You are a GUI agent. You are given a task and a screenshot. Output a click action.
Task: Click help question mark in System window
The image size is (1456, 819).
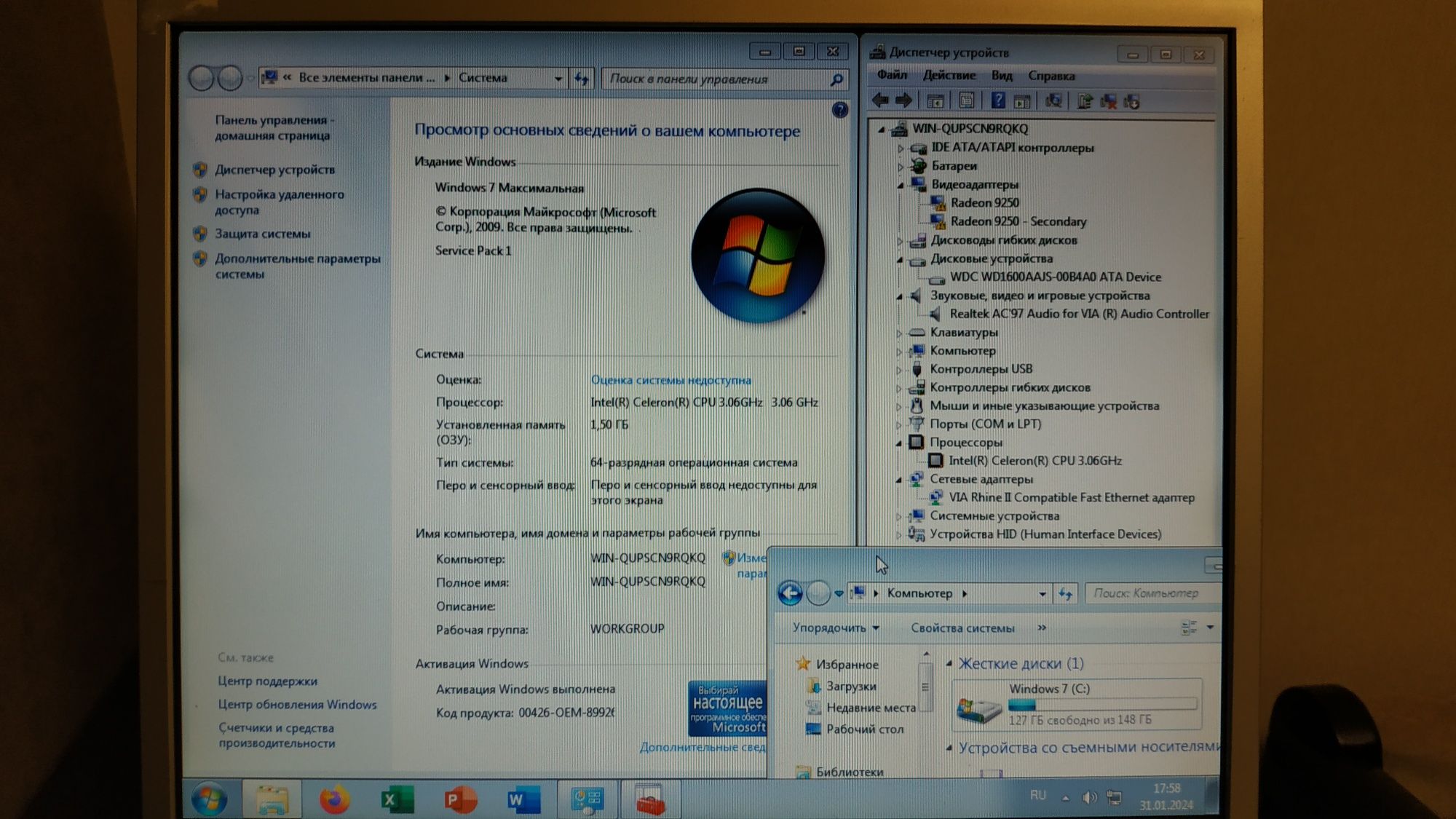(x=839, y=110)
